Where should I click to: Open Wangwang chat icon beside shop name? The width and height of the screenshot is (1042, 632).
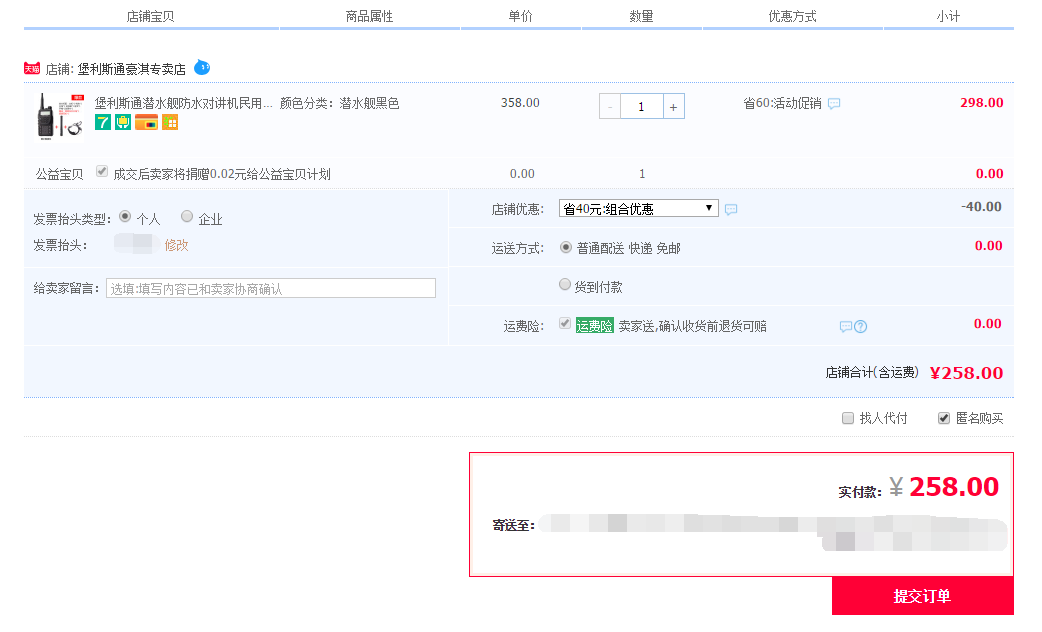201,68
